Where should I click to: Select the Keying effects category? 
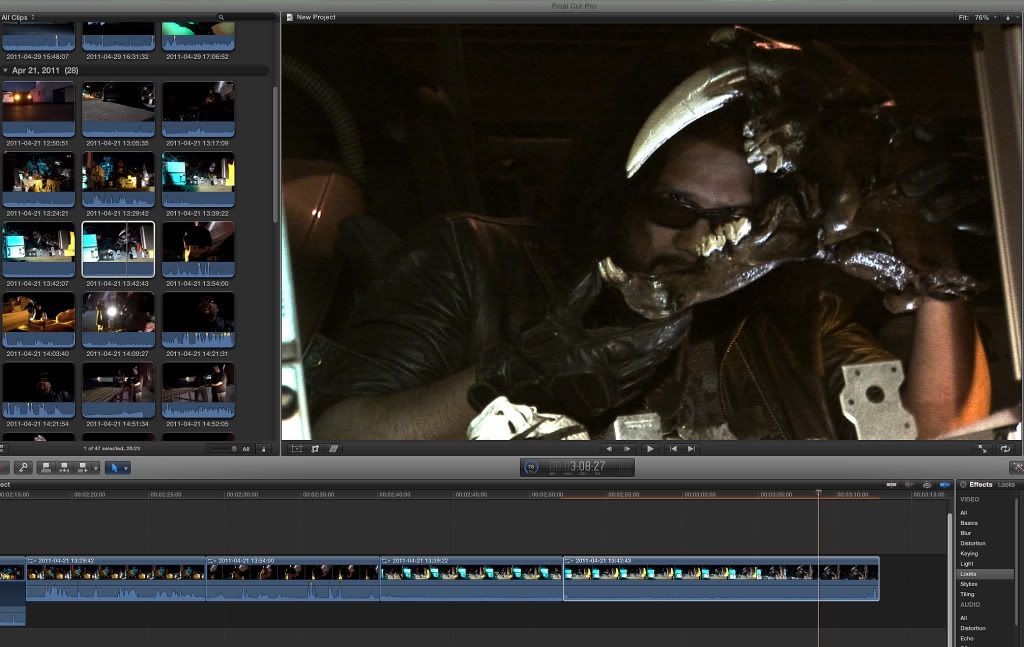pyautogui.click(x=969, y=554)
